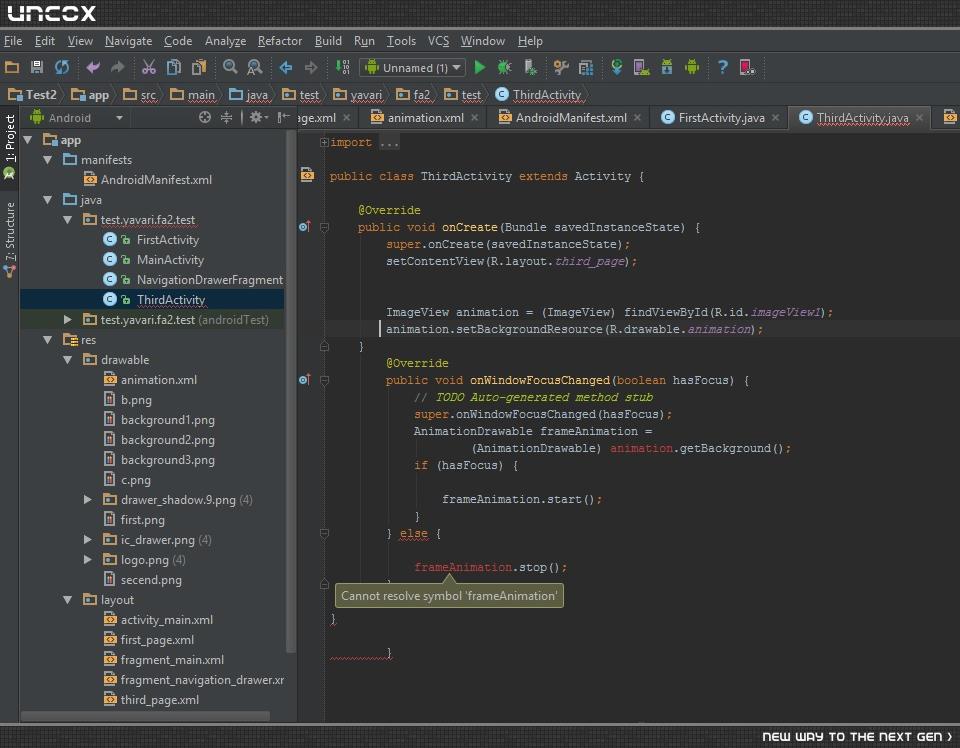Click the Help question mark icon
The height and width of the screenshot is (748, 960).
pyautogui.click(x=722, y=67)
